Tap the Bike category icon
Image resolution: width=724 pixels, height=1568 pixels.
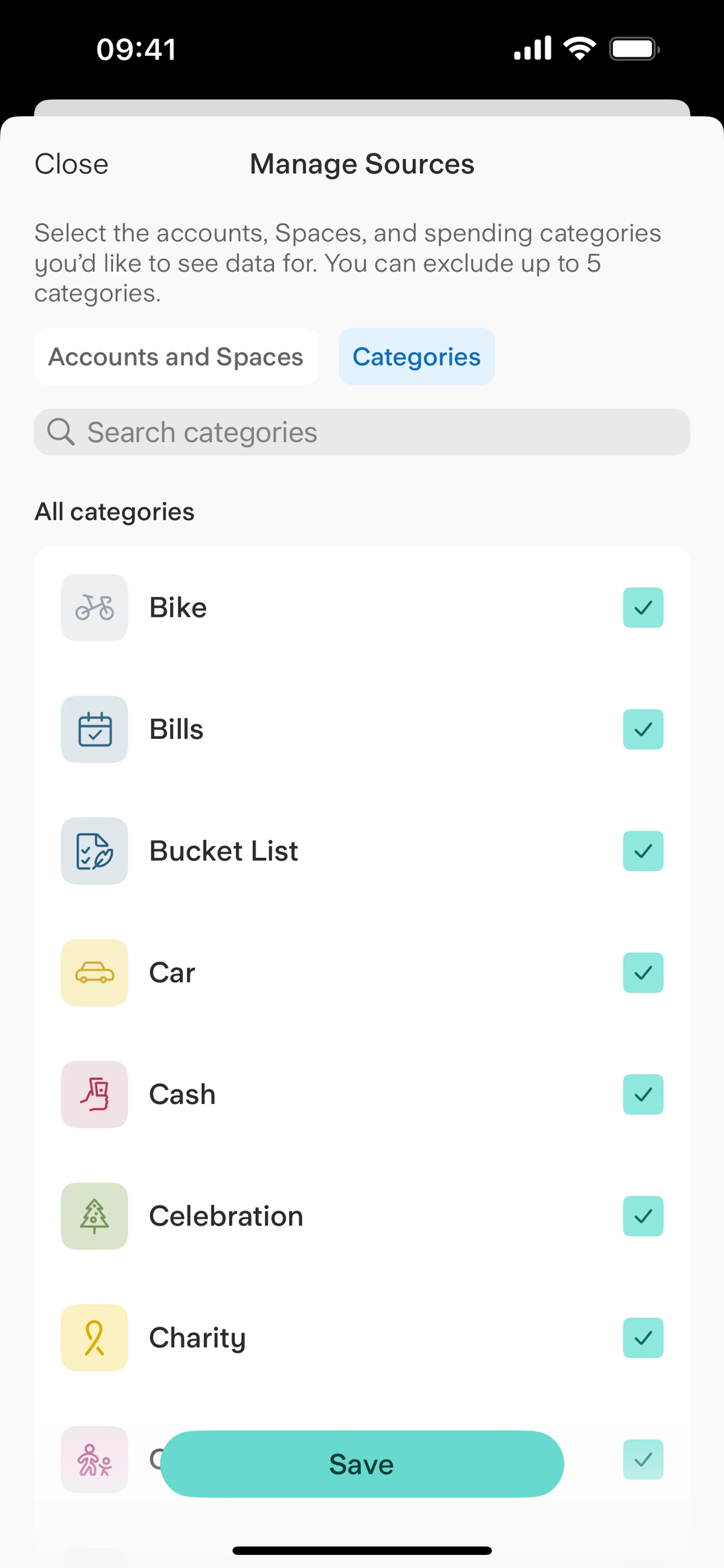[x=94, y=607]
